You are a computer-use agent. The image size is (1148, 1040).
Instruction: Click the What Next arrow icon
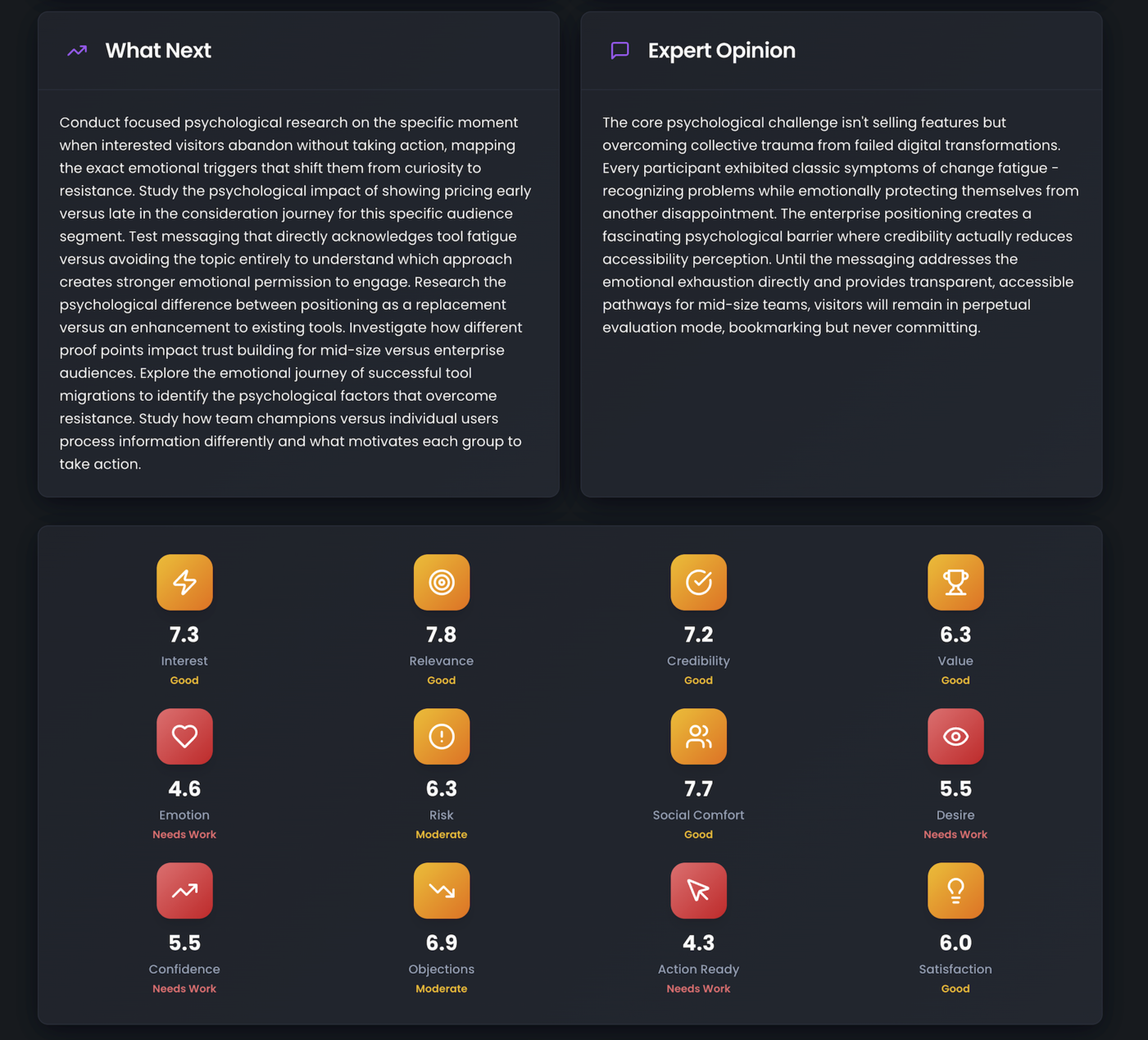coord(77,51)
